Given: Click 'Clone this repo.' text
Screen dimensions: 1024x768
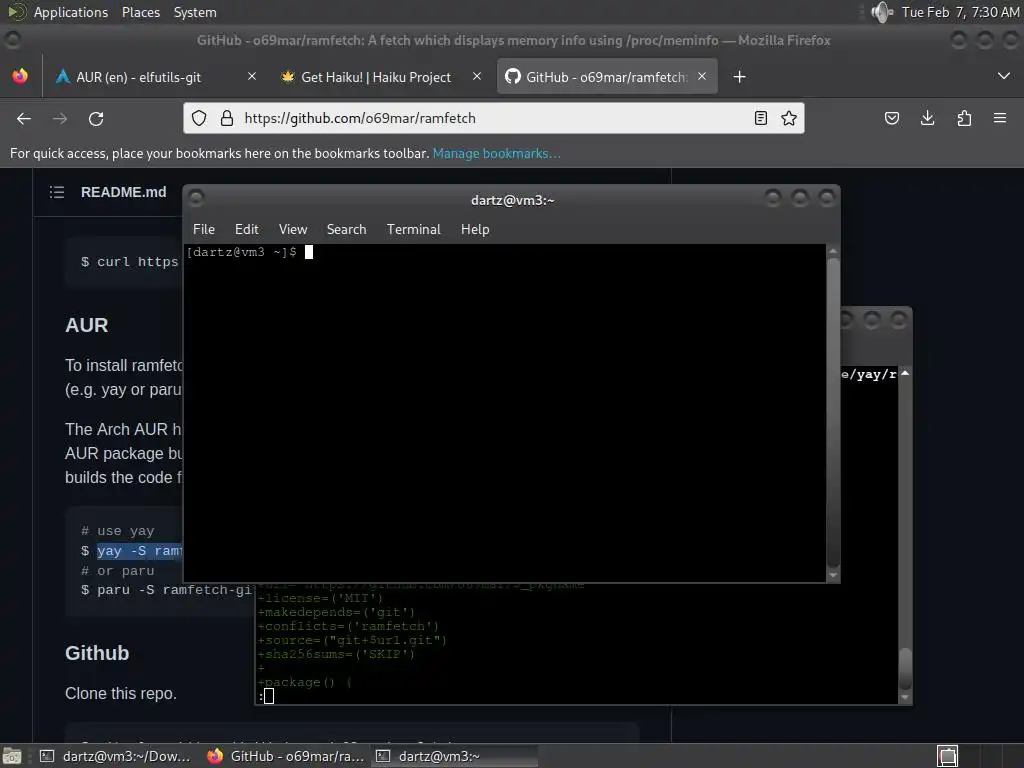Looking at the screenshot, I should pyautogui.click(x=121, y=694).
